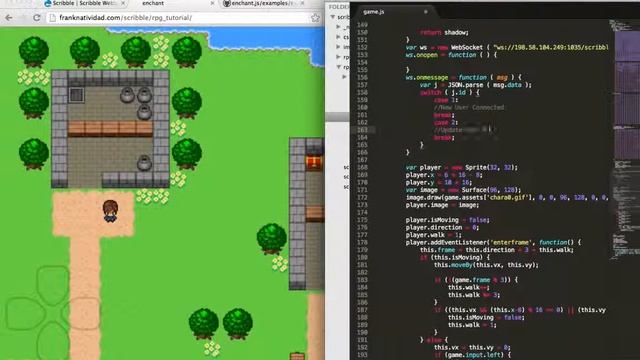Click the franknatividad.com address bar
This screenshot has height=360, width=640.
[184, 18]
